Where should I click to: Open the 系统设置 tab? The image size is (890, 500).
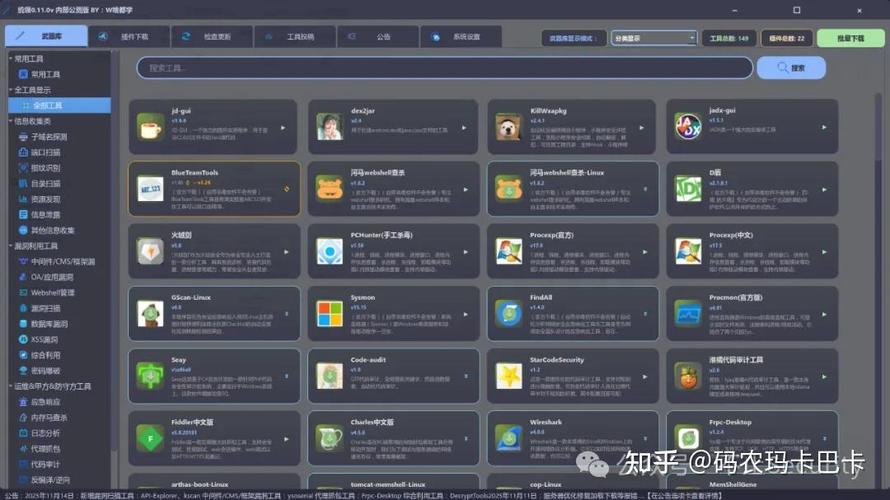point(461,36)
